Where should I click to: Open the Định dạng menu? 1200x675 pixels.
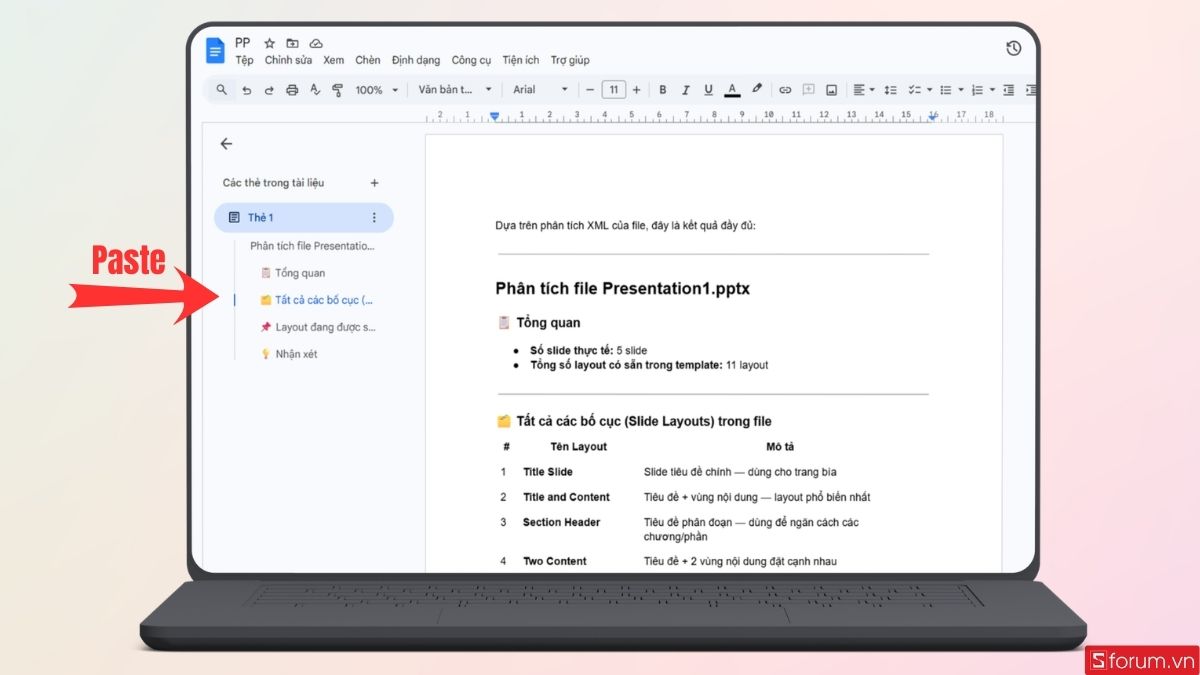point(416,60)
